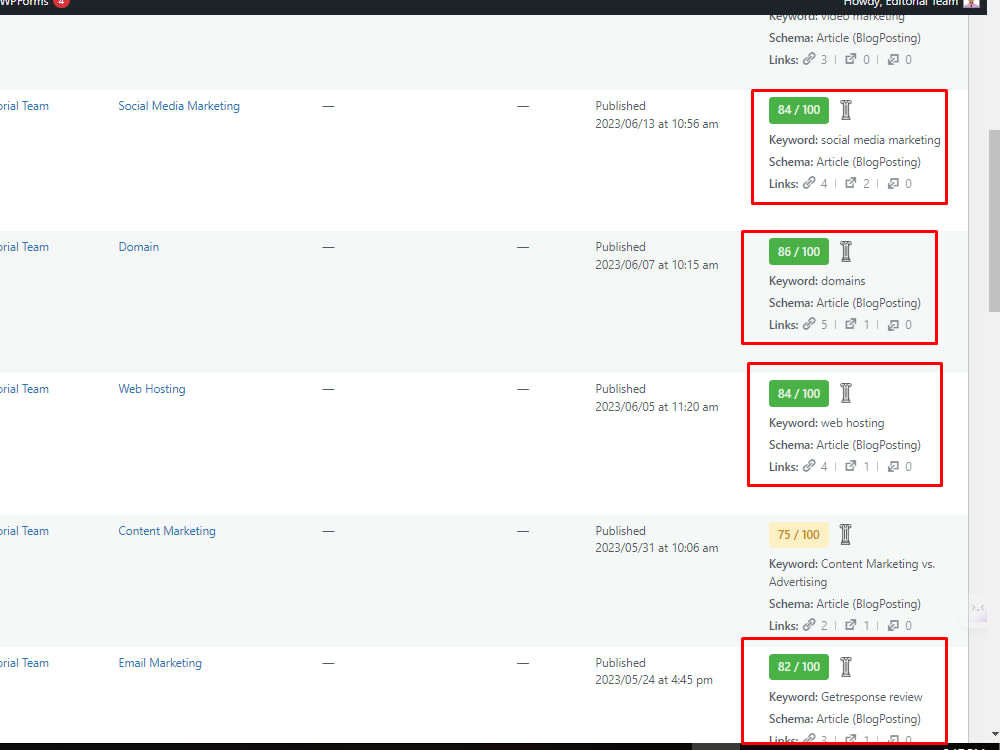Click the internal links chain icon in the video marketing row
This screenshot has height=750, width=1000.
pos(809,59)
